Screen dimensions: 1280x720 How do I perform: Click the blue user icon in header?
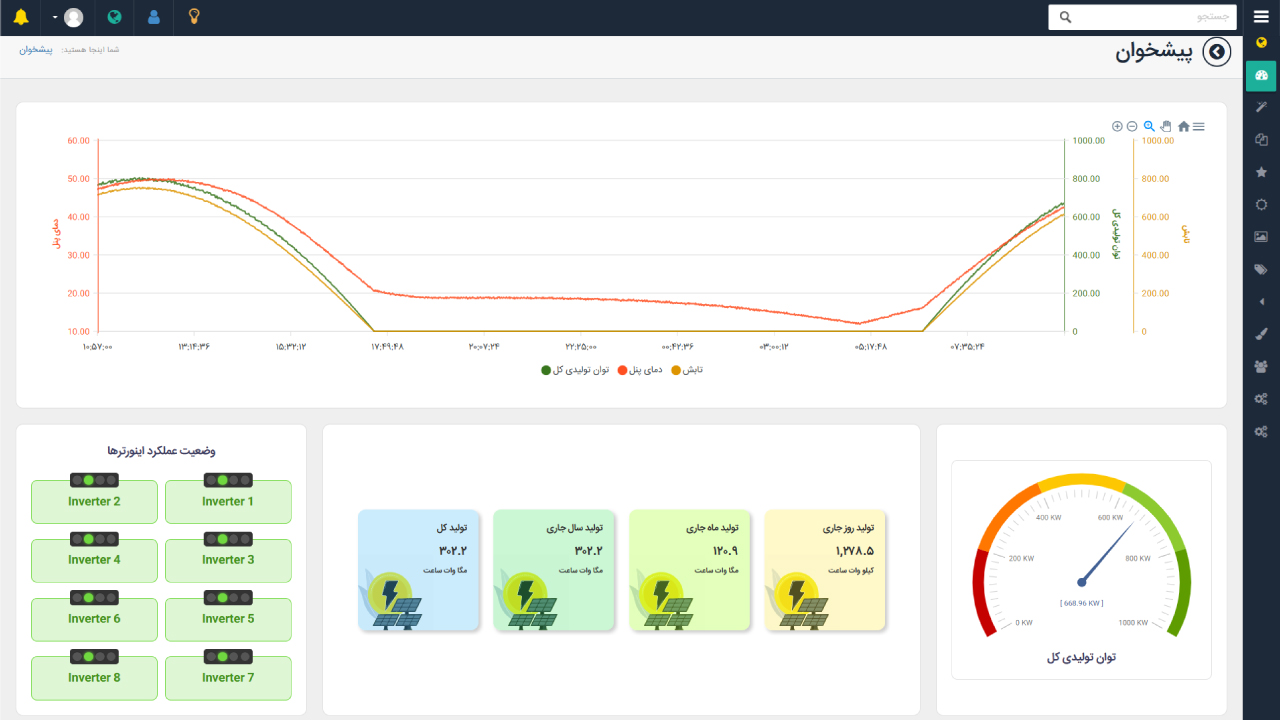pos(154,17)
